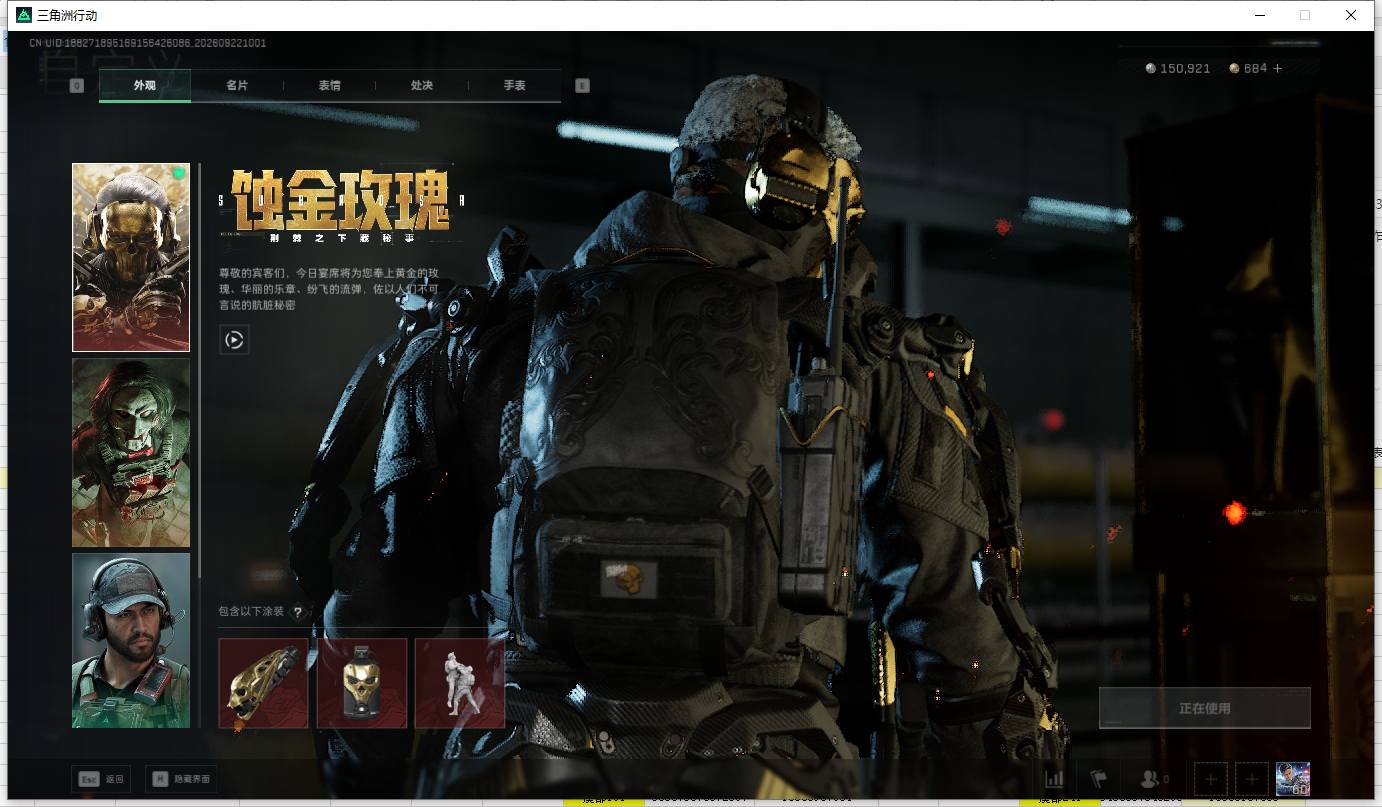Preview the gold skull grenade item
Screen dimensions: 1382x807
point(362,683)
